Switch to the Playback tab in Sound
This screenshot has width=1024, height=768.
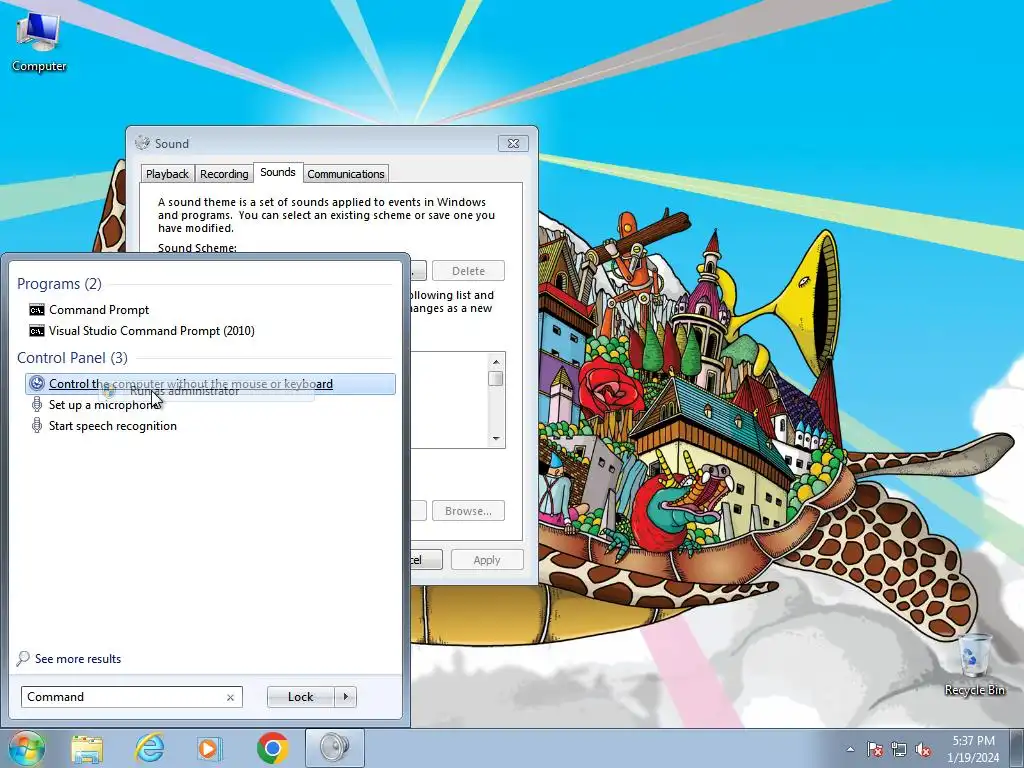(x=167, y=174)
